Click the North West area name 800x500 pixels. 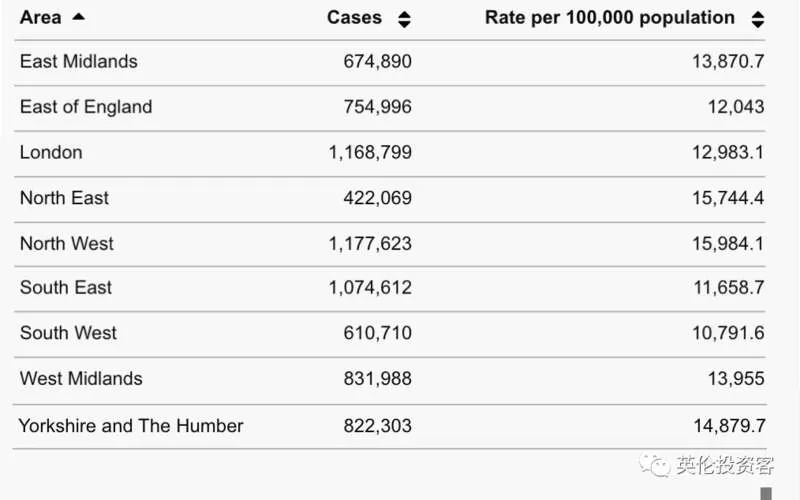click(66, 243)
